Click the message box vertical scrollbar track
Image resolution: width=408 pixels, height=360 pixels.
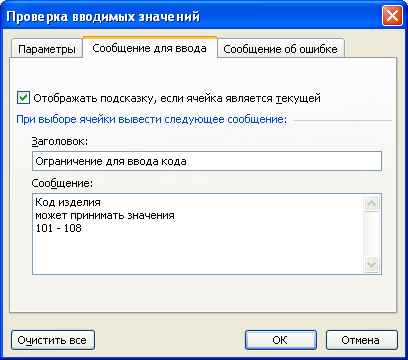pos(372,234)
